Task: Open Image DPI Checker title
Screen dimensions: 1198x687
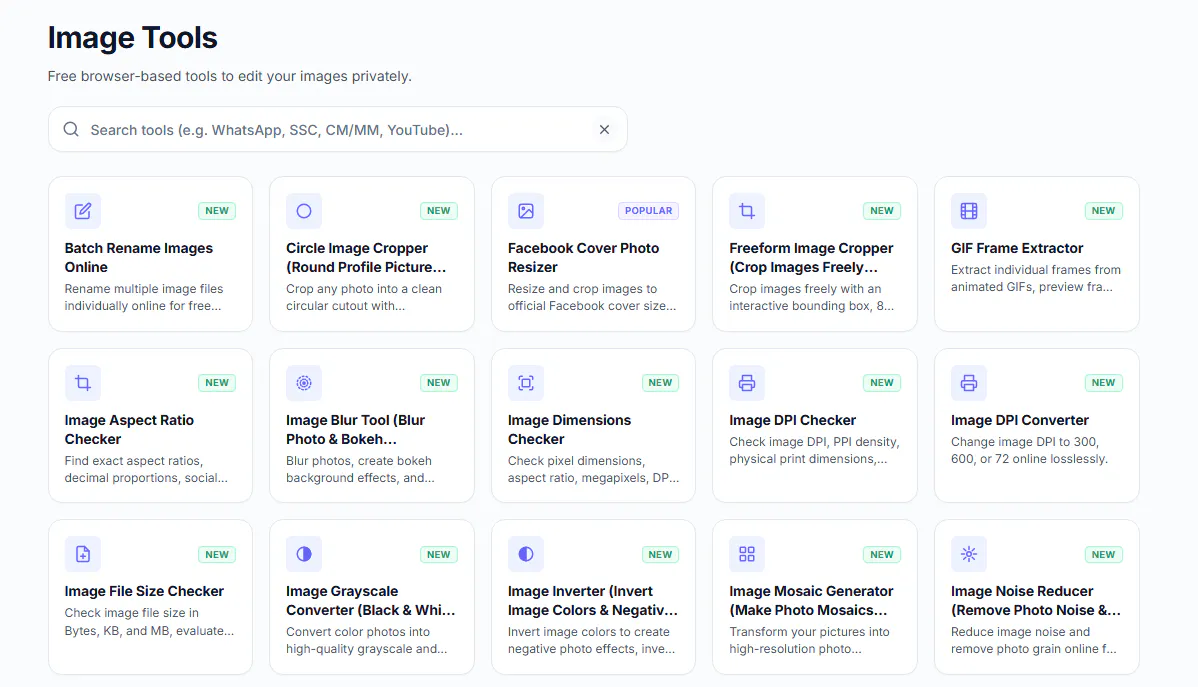Action: pos(792,420)
